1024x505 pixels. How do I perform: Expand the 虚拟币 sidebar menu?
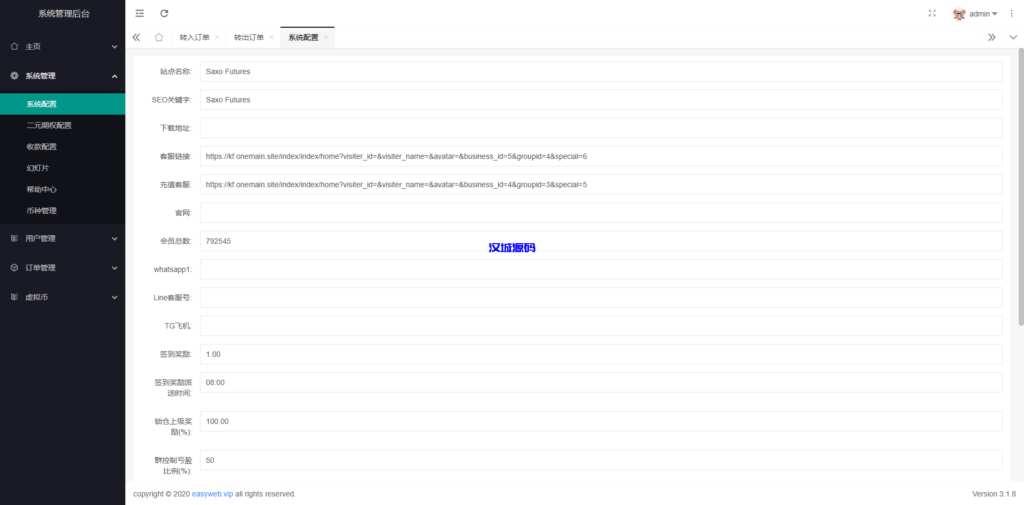tap(62, 297)
